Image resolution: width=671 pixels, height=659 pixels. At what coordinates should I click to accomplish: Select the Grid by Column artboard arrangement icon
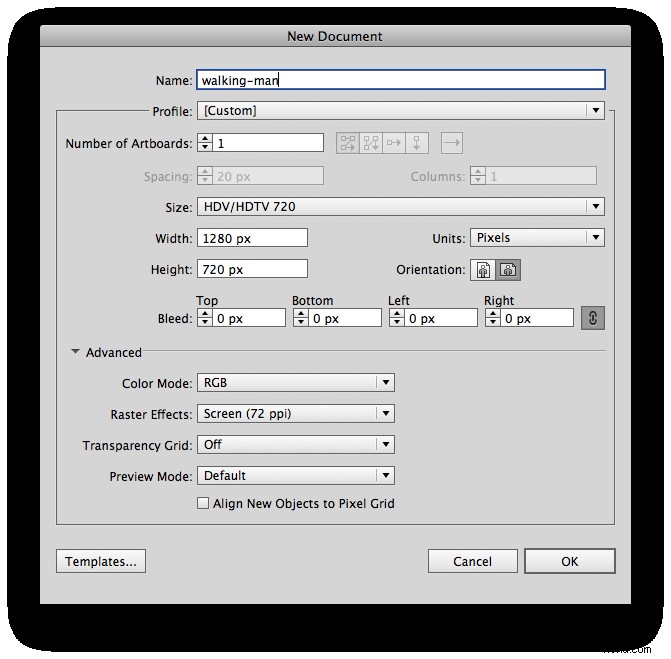[371, 143]
